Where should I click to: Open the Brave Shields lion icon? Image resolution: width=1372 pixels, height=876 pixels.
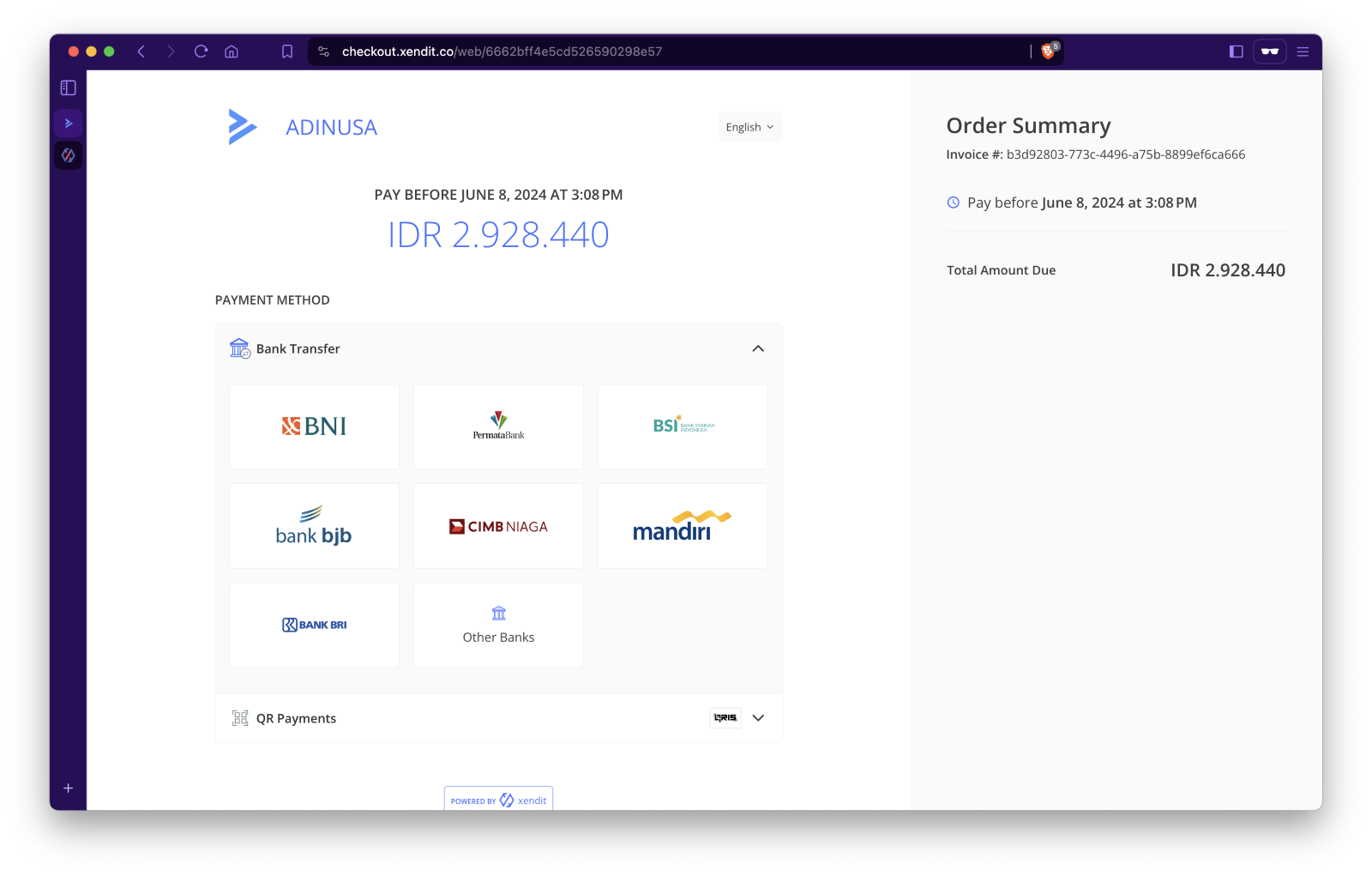click(1048, 51)
